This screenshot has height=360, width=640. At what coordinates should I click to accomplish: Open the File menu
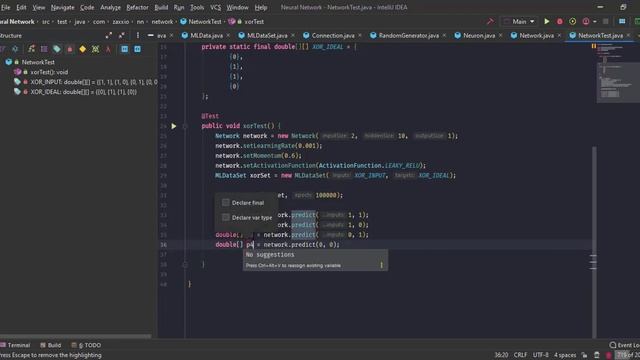[6, 7]
